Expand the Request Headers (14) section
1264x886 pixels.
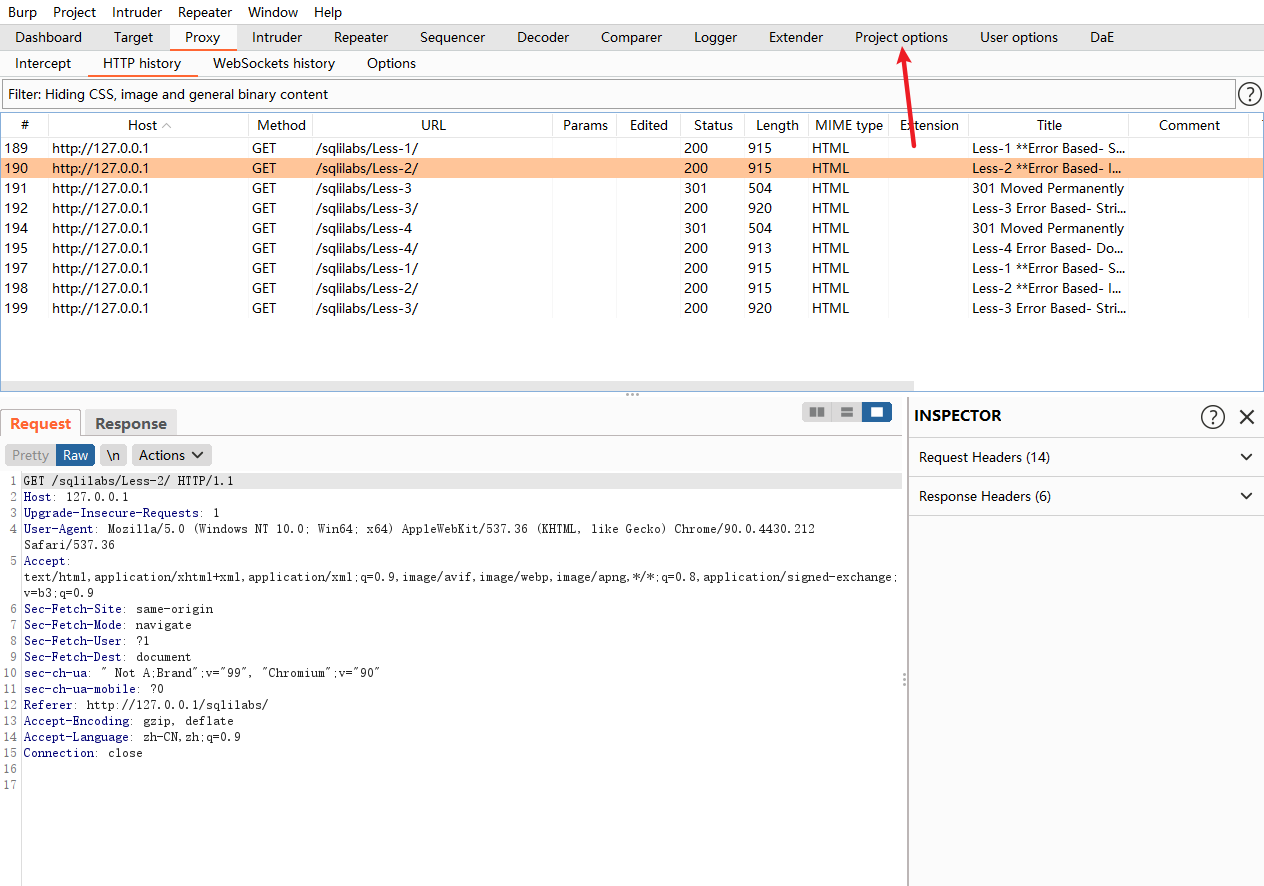pyautogui.click(x=1085, y=457)
